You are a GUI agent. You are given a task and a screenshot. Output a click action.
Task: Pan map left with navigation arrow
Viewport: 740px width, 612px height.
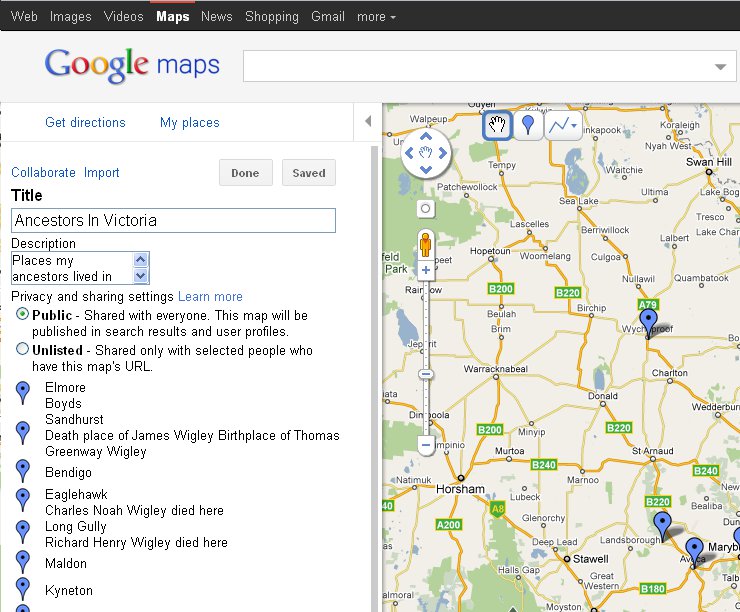pos(409,153)
